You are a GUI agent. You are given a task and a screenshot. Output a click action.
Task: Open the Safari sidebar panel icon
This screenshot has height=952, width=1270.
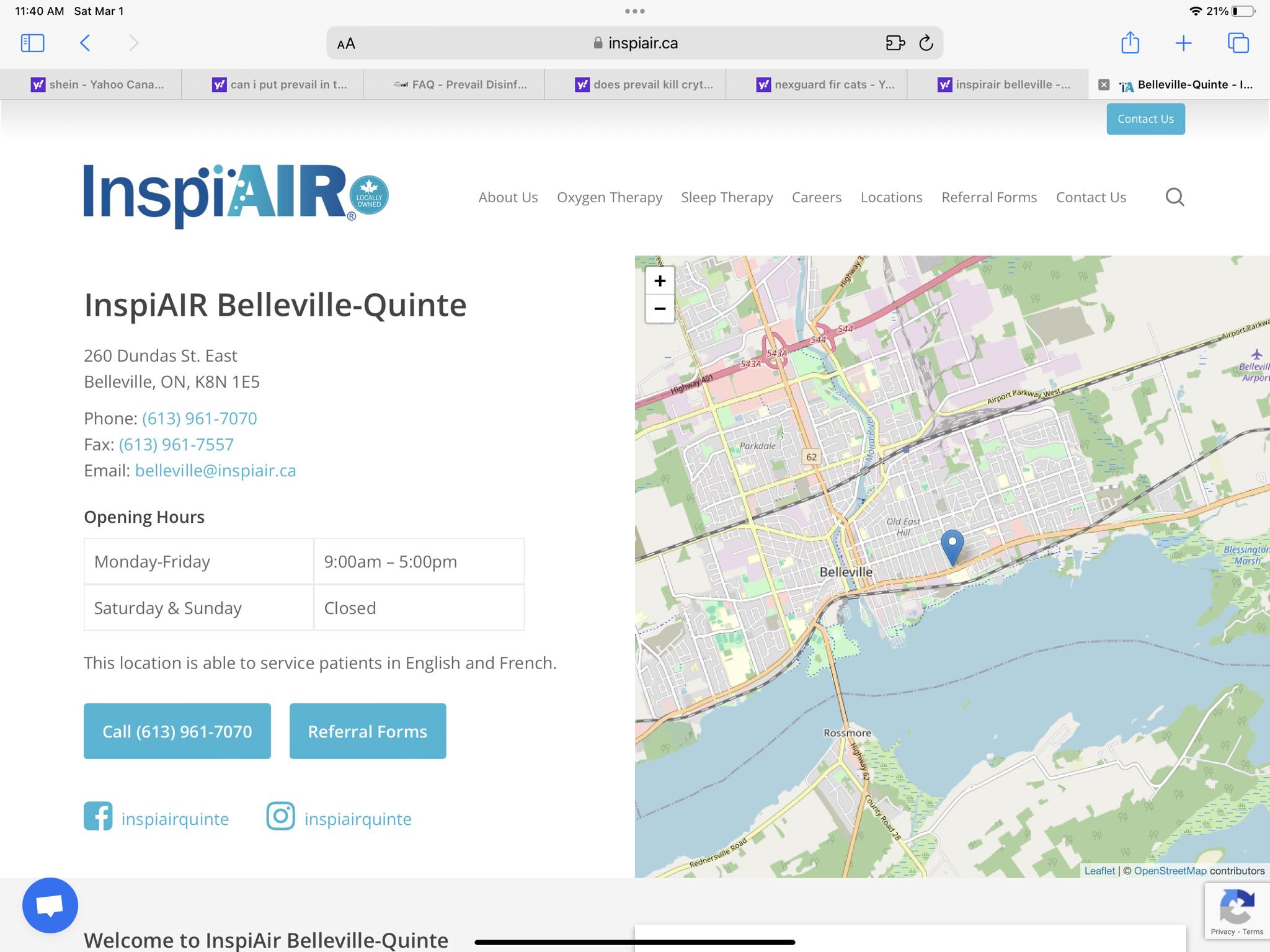32,43
